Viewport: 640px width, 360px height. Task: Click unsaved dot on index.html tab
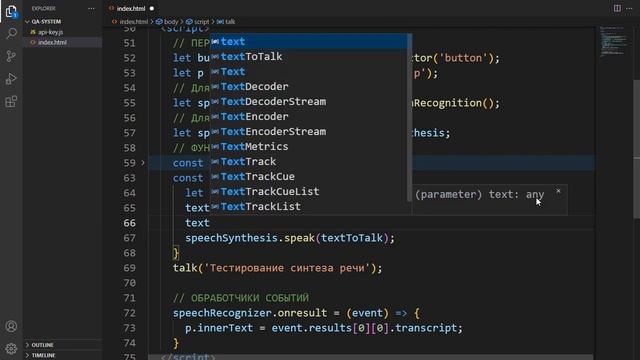pos(152,9)
